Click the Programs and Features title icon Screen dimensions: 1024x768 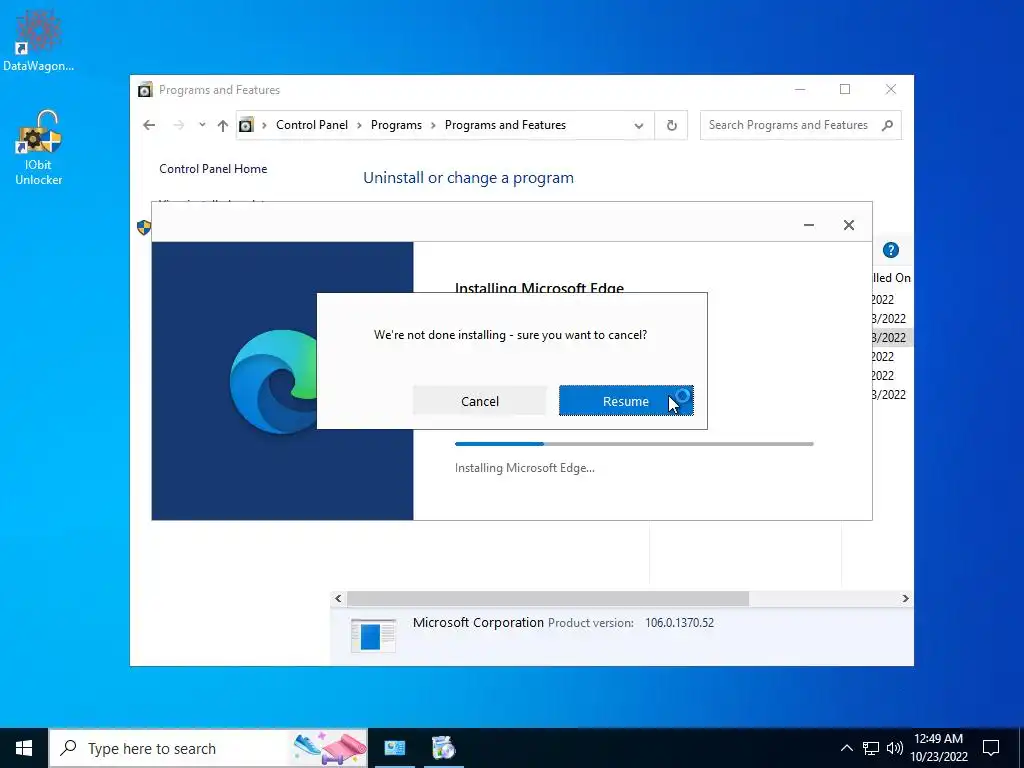click(x=145, y=89)
